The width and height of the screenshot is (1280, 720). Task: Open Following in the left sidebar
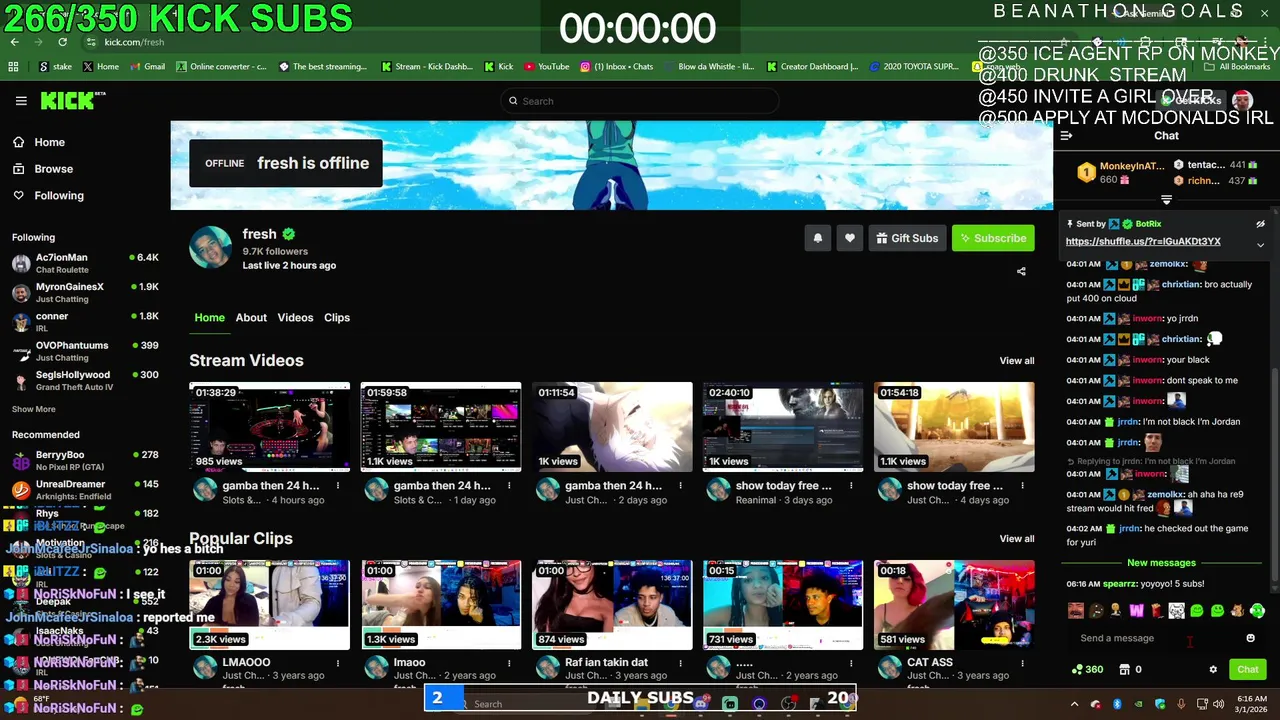pos(48,196)
